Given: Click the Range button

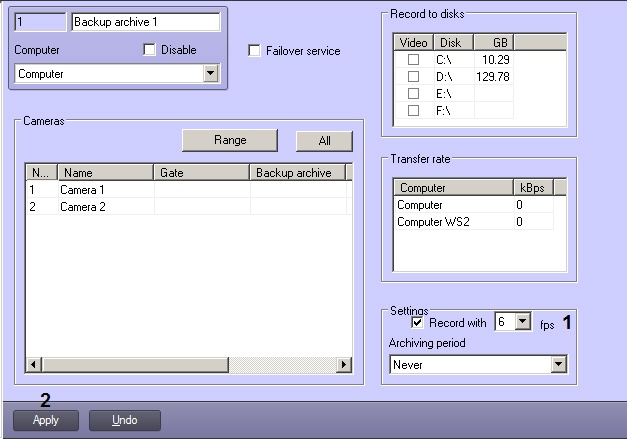Looking at the screenshot, I should pos(230,141).
